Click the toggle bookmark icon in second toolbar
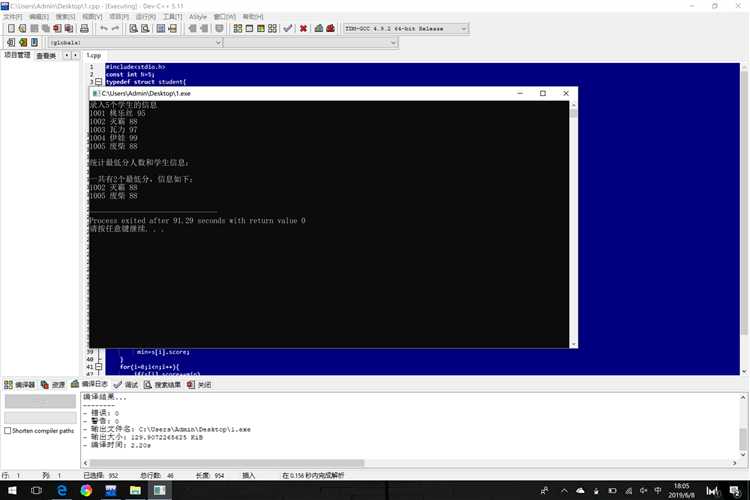750x500 pixels. (x=22, y=43)
